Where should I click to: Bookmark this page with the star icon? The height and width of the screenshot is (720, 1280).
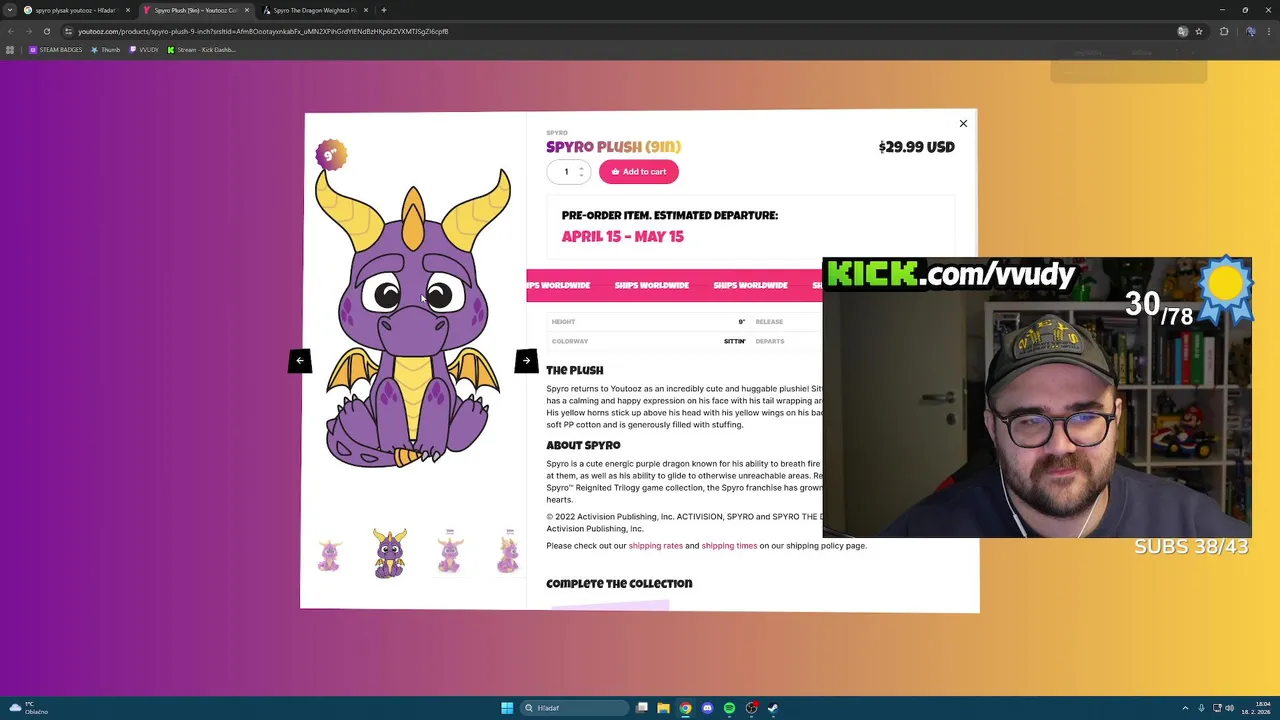pyautogui.click(x=1199, y=31)
